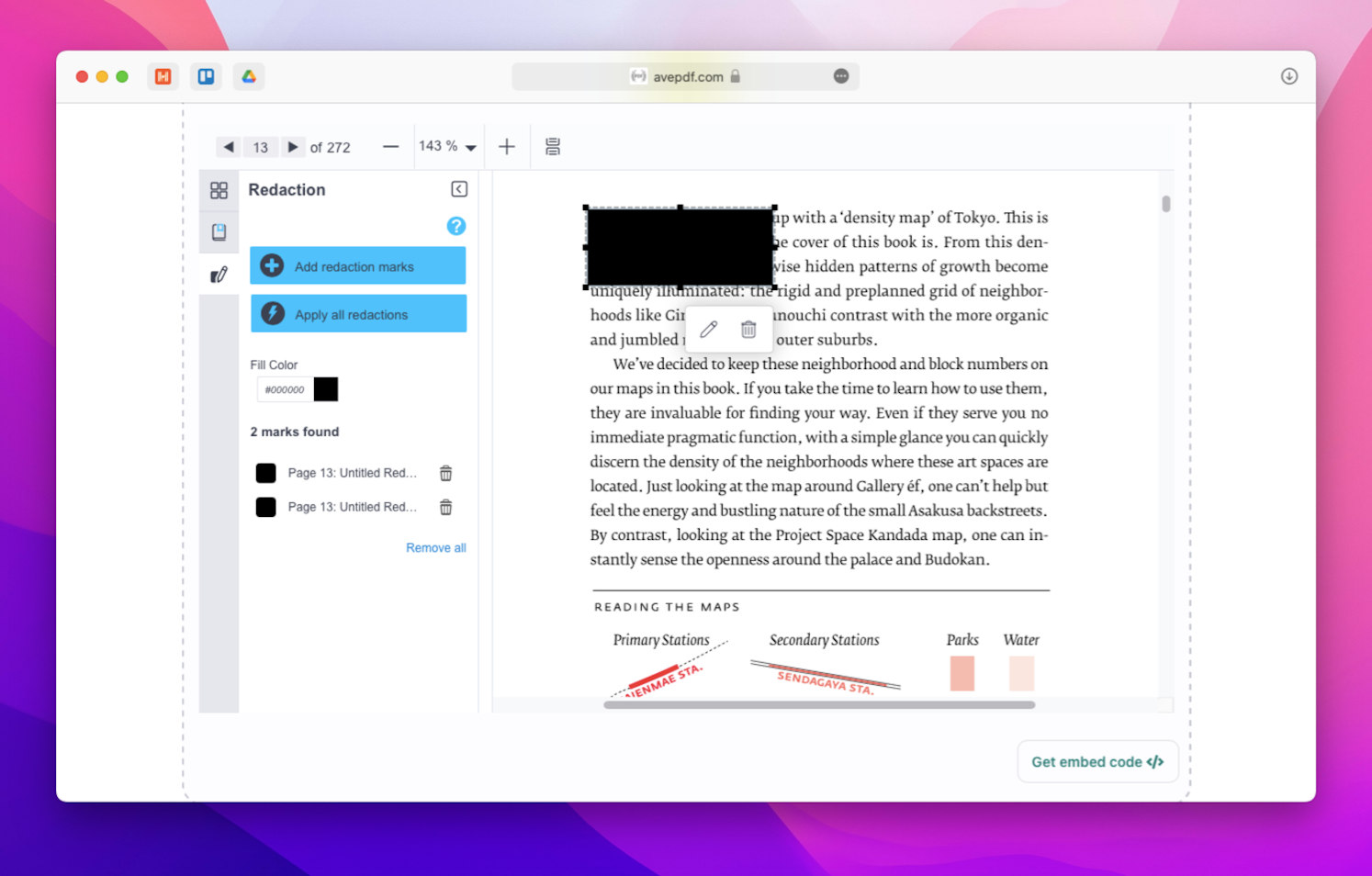Edit the selected redaction via the pencil icon
Image resolution: width=1372 pixels, height=876 pixels.
pos(707,329)
